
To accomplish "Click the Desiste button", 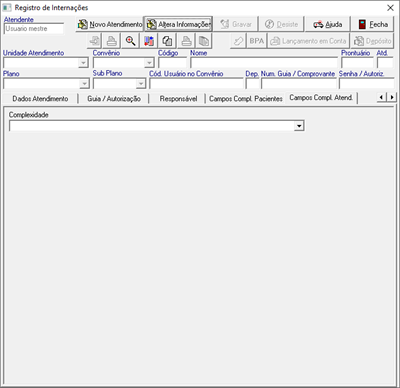I will pyautogui.click(x=281, y=24).
